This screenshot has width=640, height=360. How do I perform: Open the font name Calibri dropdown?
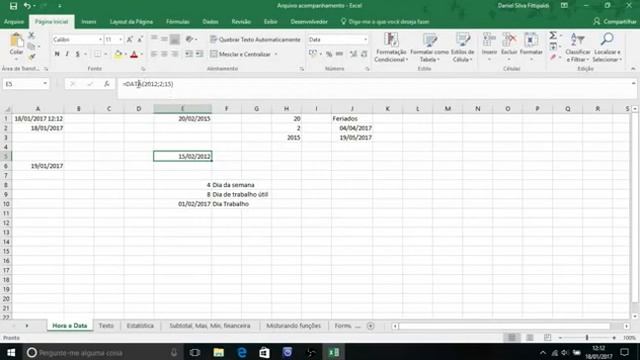click(100, 40)
